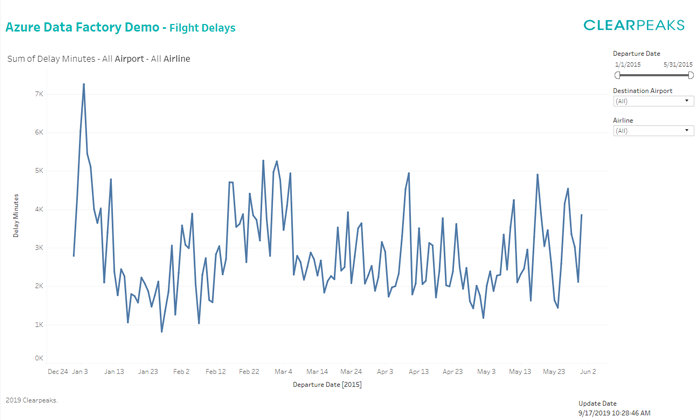The width and height of the screenshot is (700, 420).
Task: Click the left handle of Departure Date slider
Action: pos(617,75)
